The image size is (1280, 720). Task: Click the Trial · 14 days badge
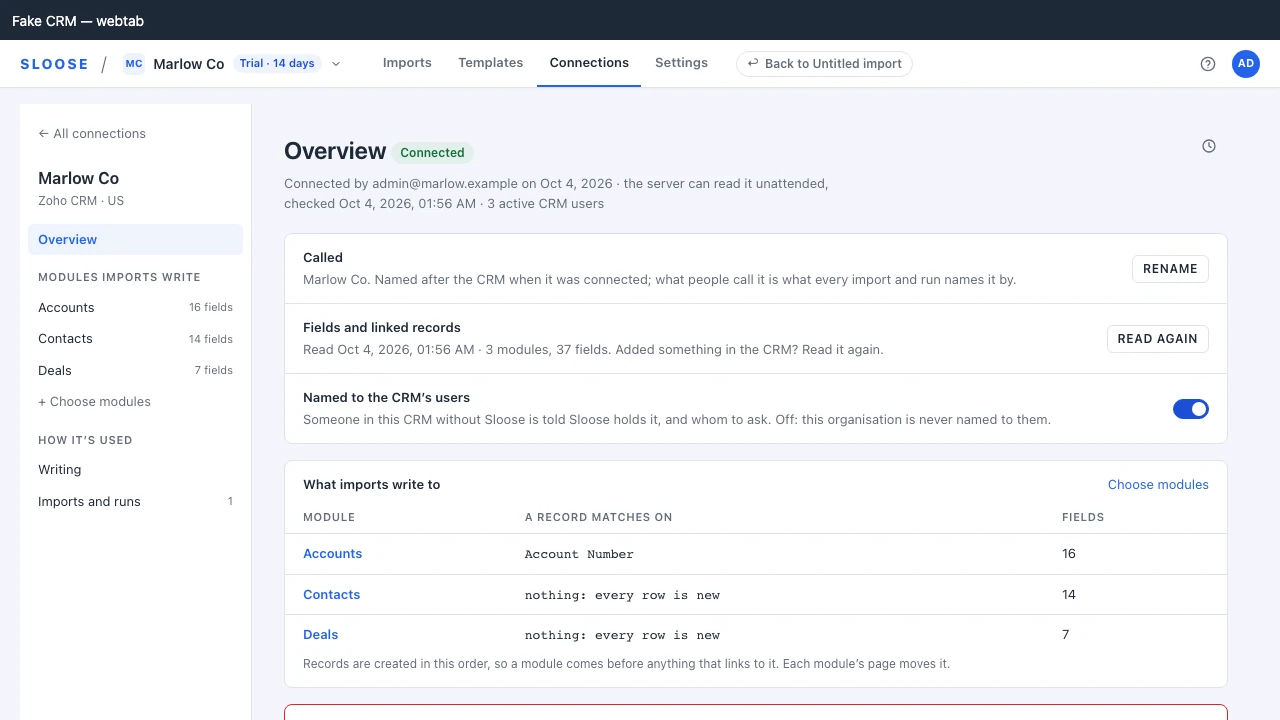tap(277, 64)
